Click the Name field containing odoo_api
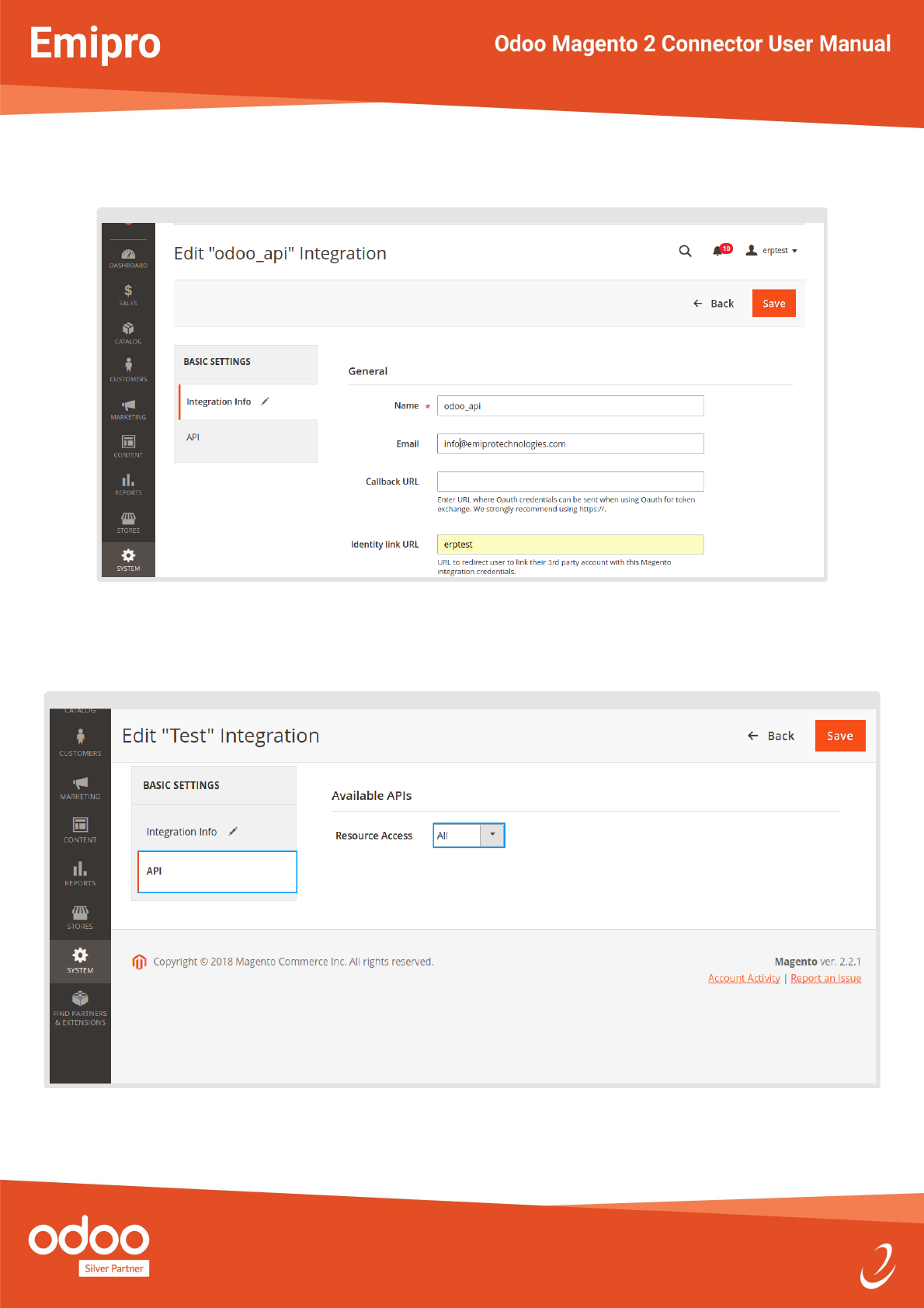Viewport: 924px width, 1308px height. click(570, 406)
